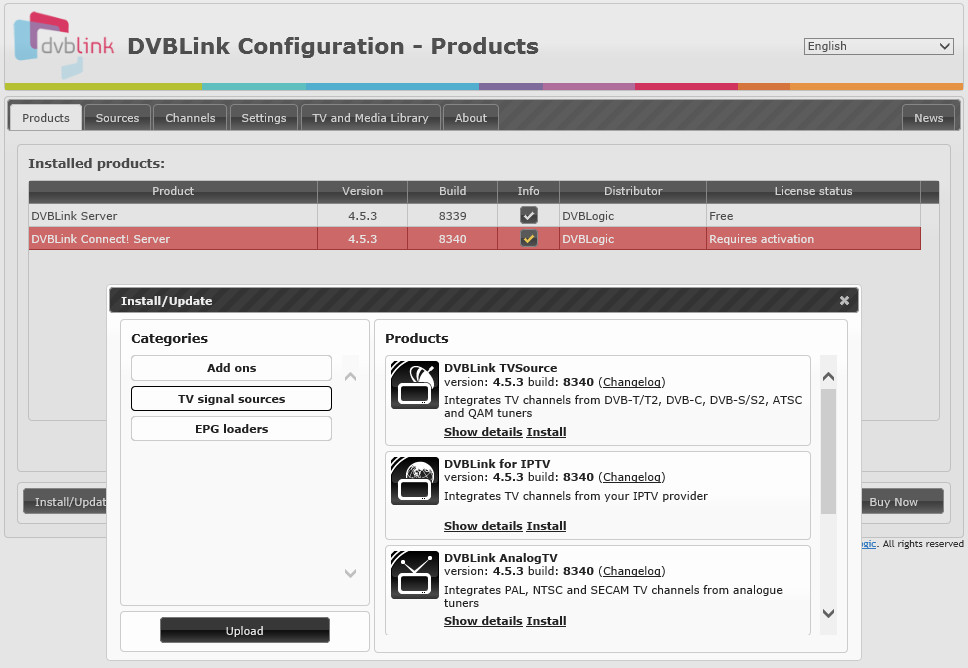This screenshot has height=668, width=968.
Task: Select the Add ons category
Action: tap(232, 368)
